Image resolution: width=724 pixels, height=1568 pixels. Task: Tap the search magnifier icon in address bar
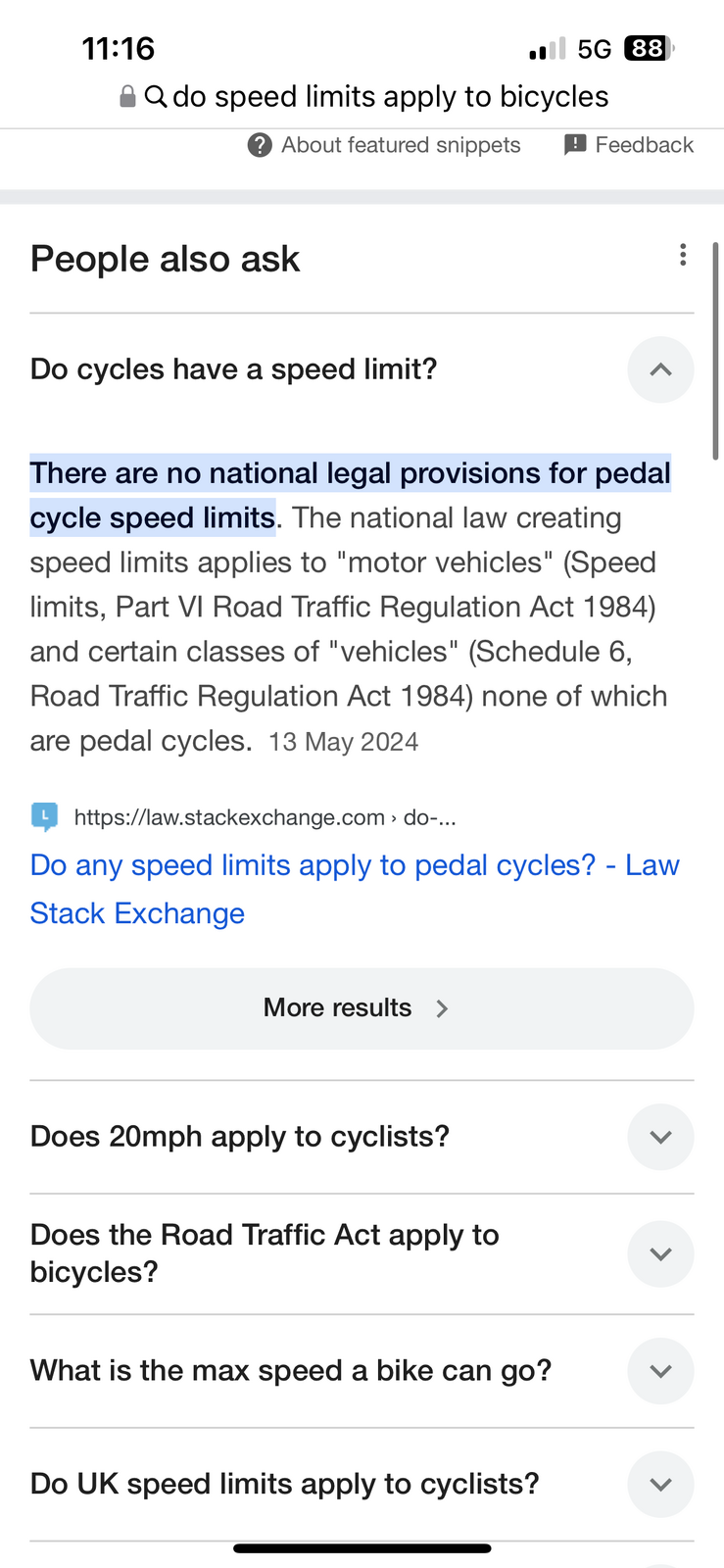click(156, 96)
